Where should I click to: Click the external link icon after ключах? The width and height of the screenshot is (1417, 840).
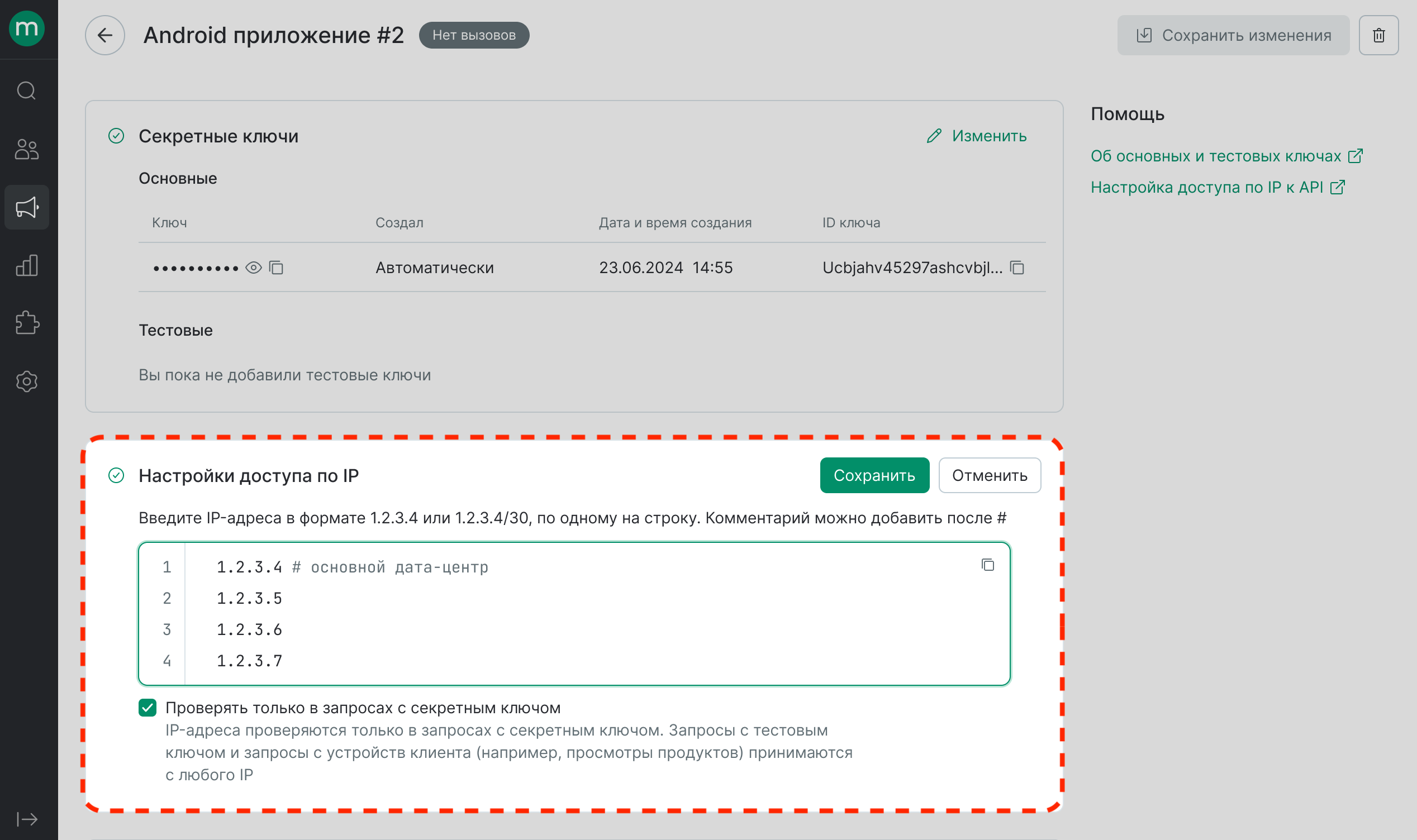pos(1356,156)
